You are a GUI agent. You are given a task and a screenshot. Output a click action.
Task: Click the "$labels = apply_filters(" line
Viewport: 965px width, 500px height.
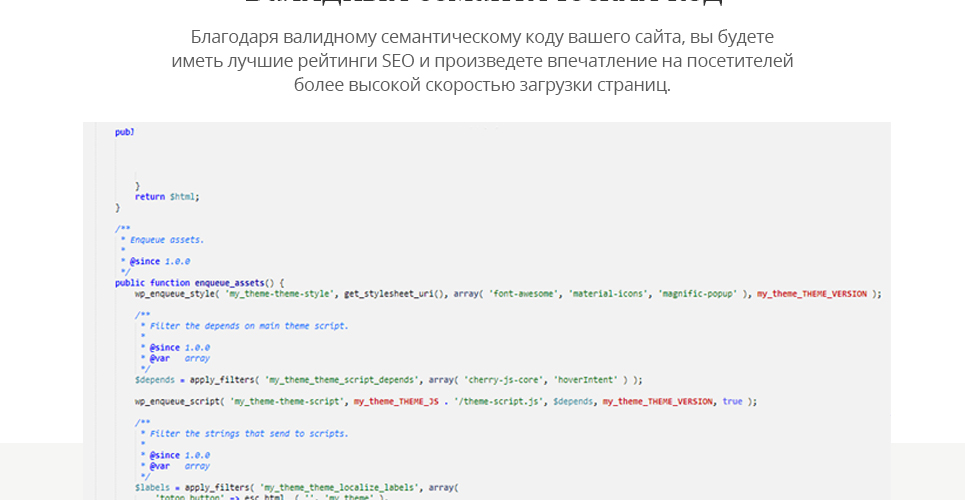coord(297,488)
